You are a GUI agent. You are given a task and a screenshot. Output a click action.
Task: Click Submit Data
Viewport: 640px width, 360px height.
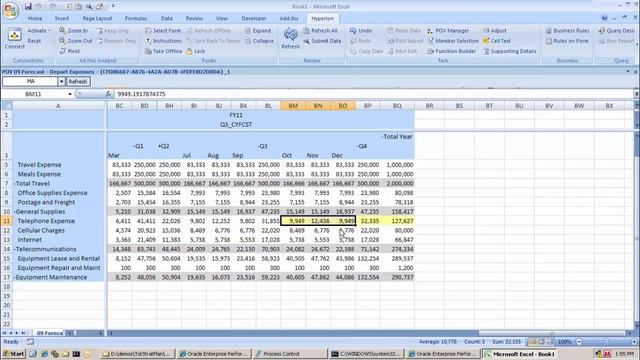pos(322,41)
